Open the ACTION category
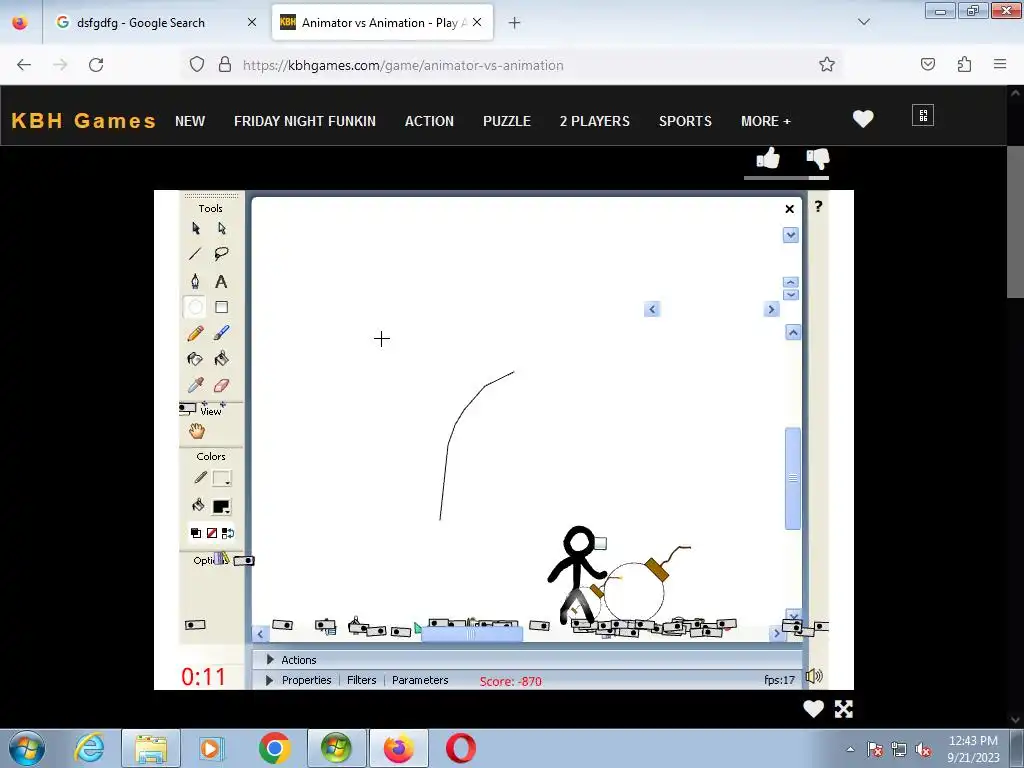Screen dimensions: 1024x768 (x=429, y=121)
